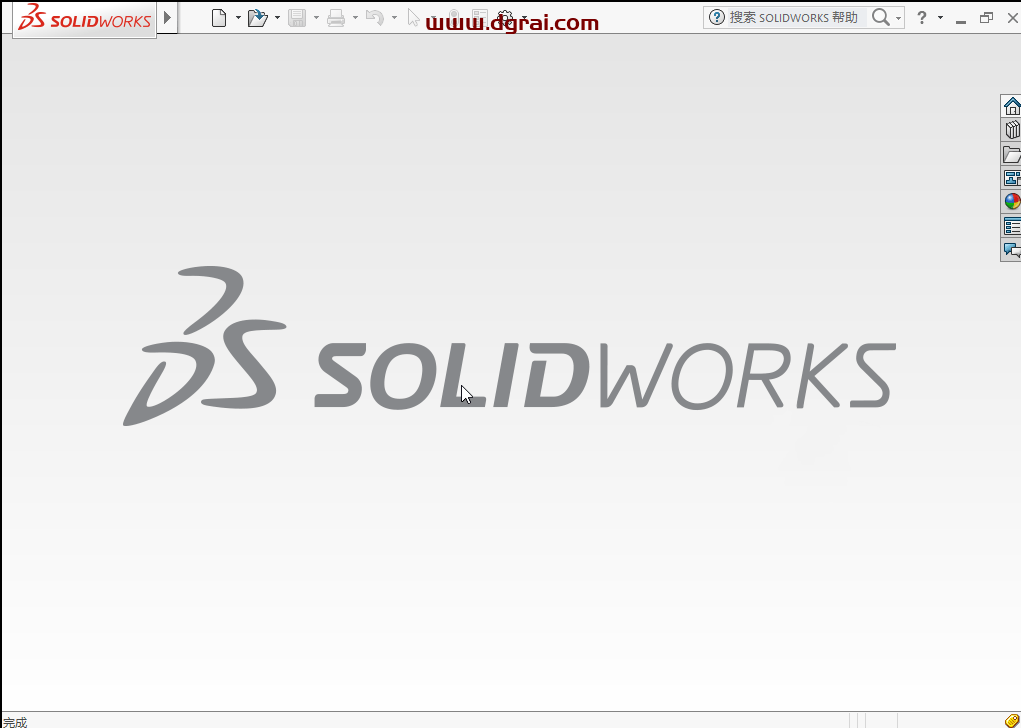Click the Save floppy disk icon

click(x=297, y=18)
